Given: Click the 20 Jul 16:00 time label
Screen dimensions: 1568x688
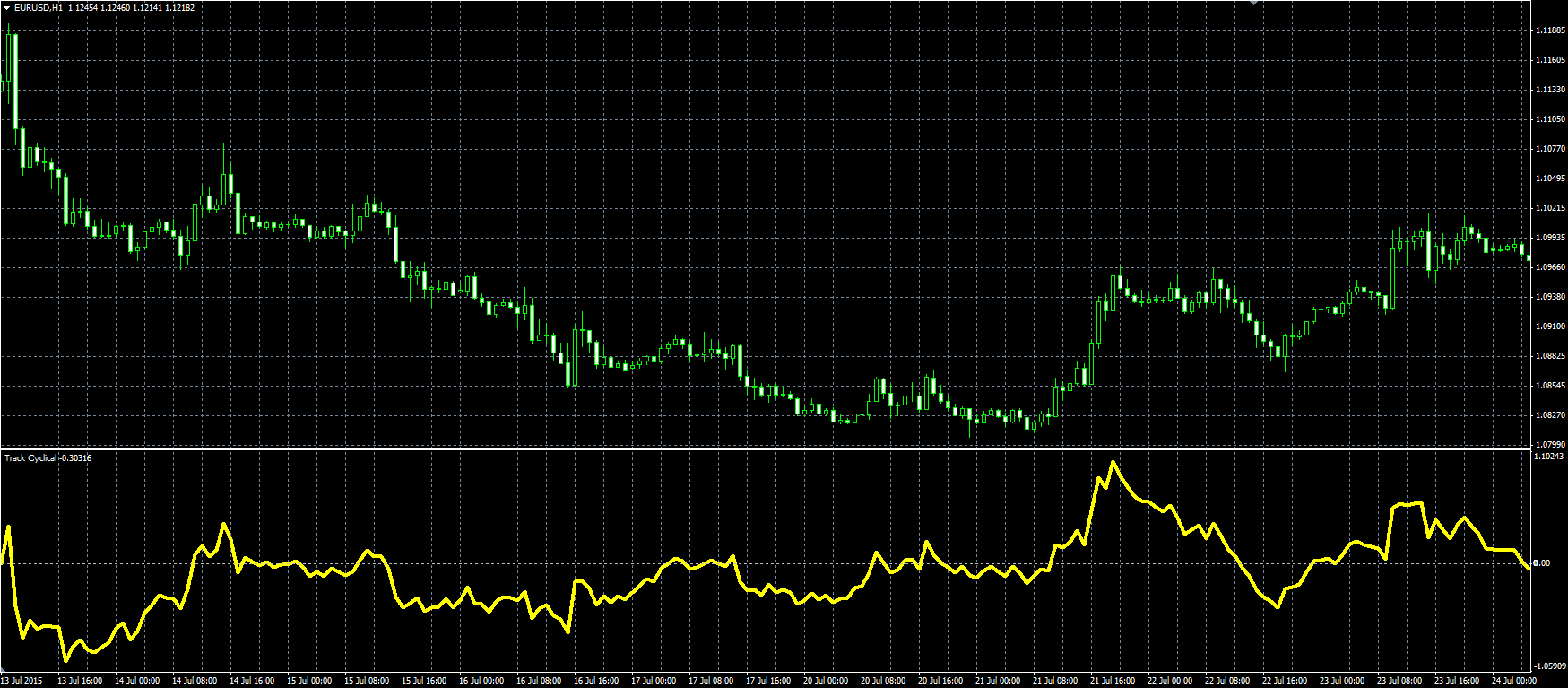Looking at the screenshot, I should [x=940, y=681].
